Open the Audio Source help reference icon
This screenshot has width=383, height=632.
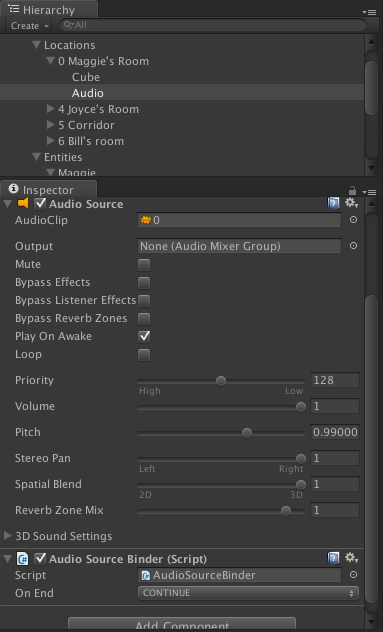[x=333, y=203]
